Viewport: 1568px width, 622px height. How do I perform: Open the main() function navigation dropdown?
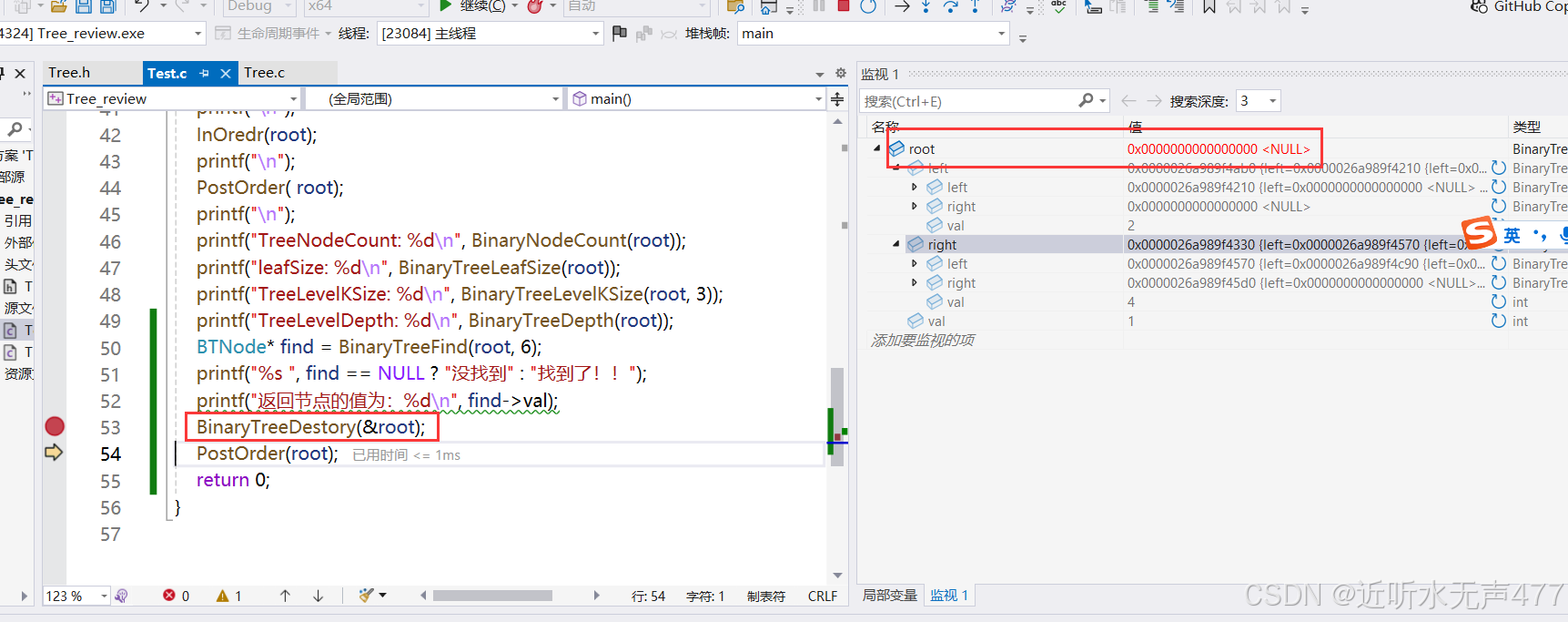pos(818,99)
